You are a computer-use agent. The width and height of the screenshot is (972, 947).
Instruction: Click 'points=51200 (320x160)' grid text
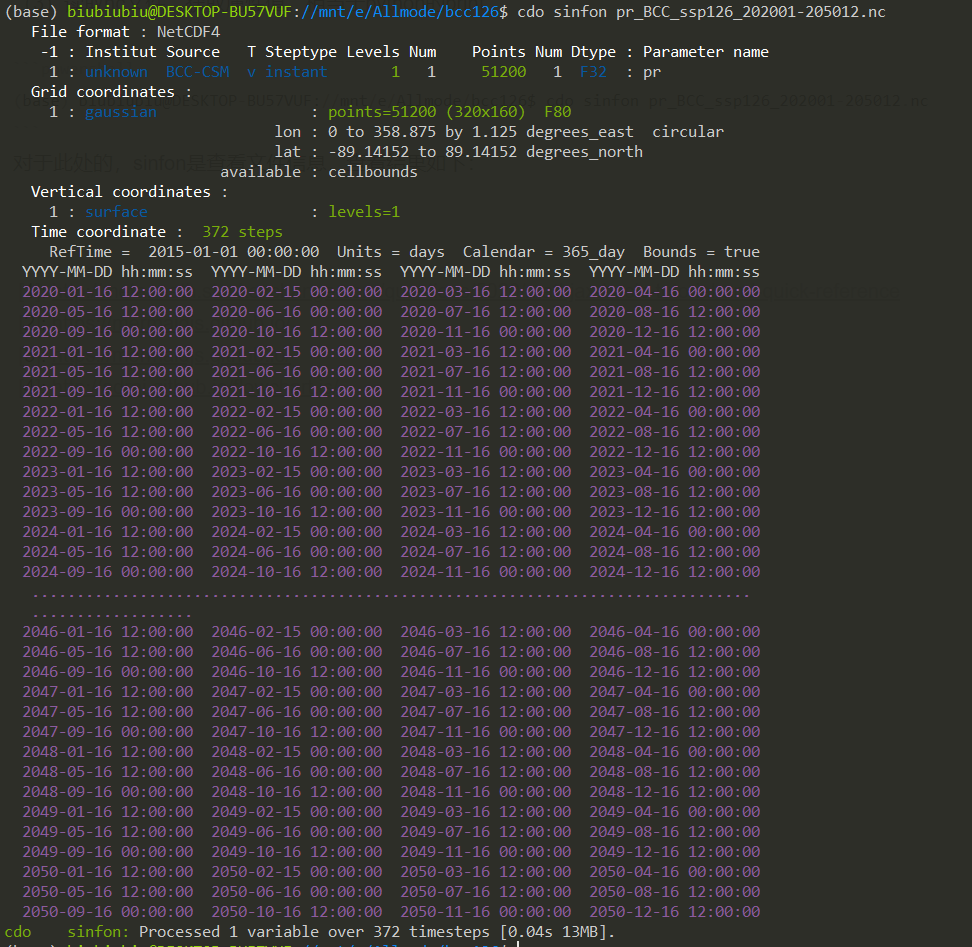click(x=426, y=112)
